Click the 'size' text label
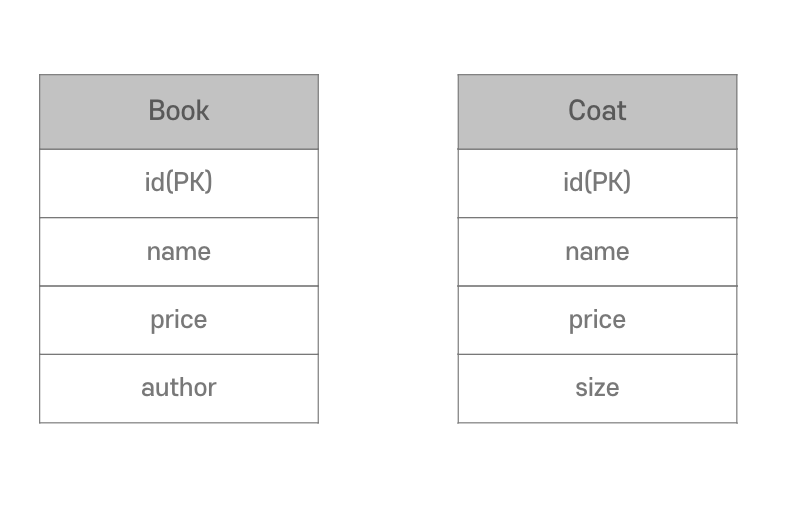Viewport: 812px width, 518px height. tap(597, 387)
